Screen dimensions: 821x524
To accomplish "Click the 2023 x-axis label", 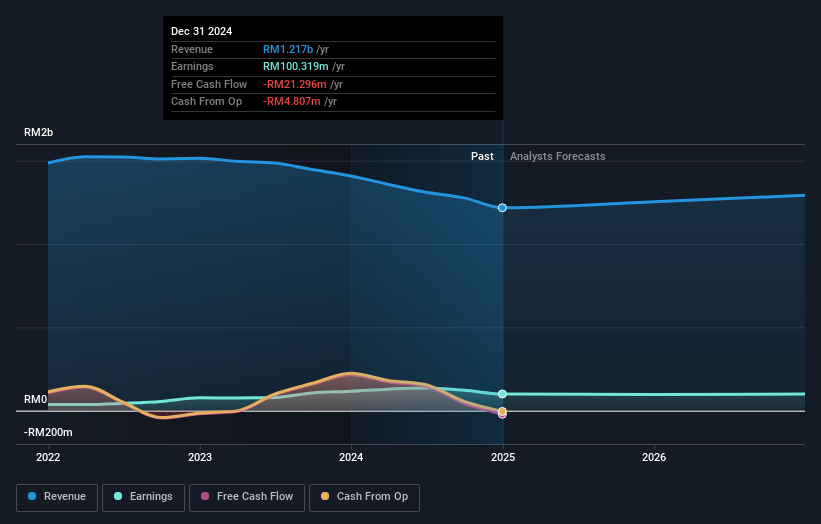I will click(200, 458).
